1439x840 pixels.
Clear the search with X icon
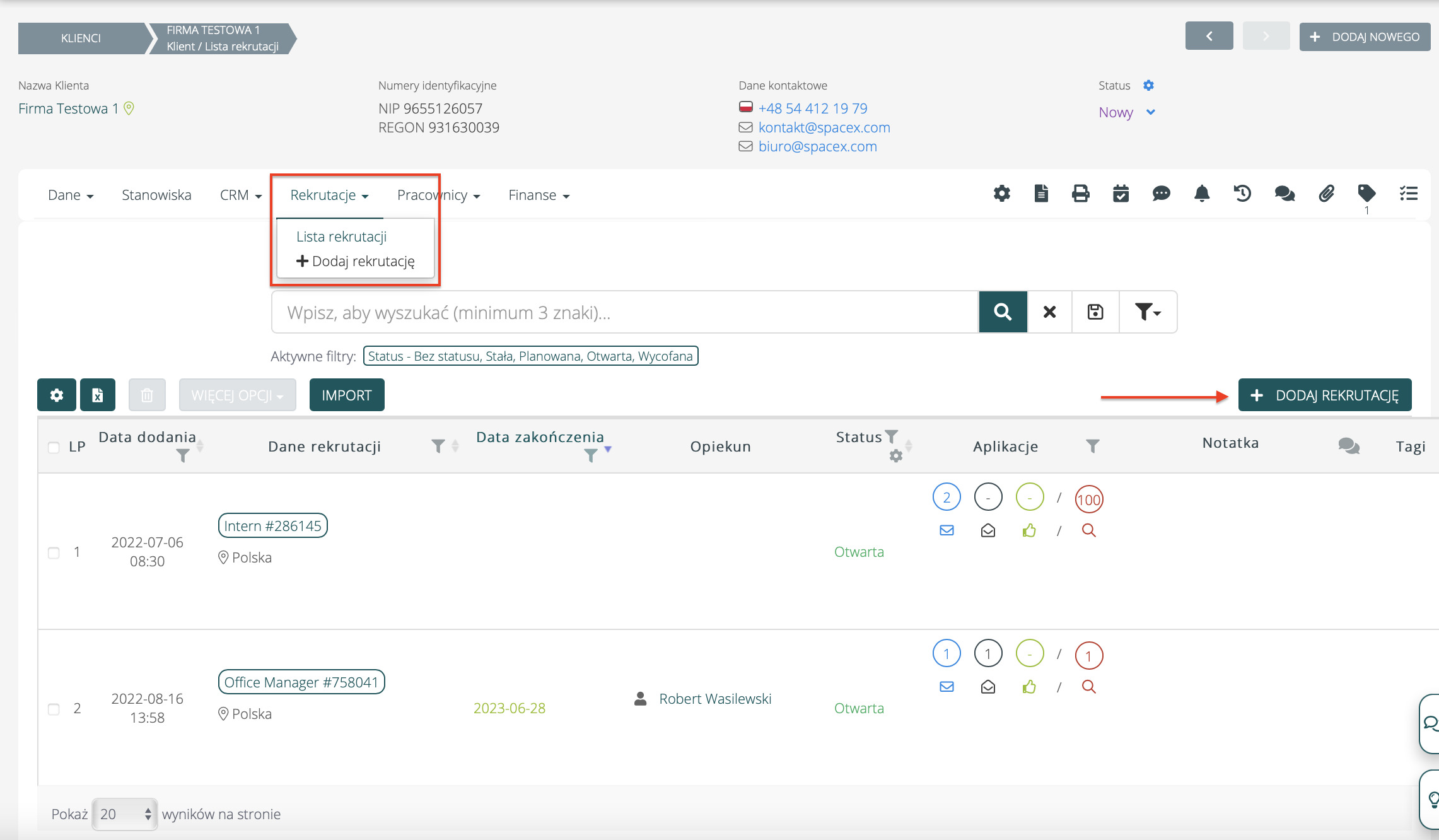[1049, 312]
